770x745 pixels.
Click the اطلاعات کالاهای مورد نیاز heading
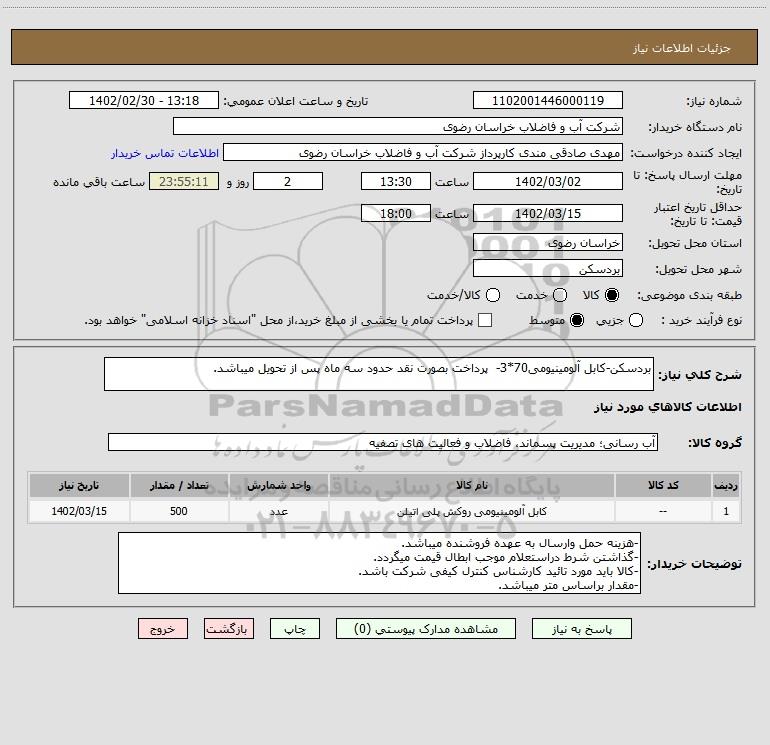pyautogui.click(x=668, y=407)
